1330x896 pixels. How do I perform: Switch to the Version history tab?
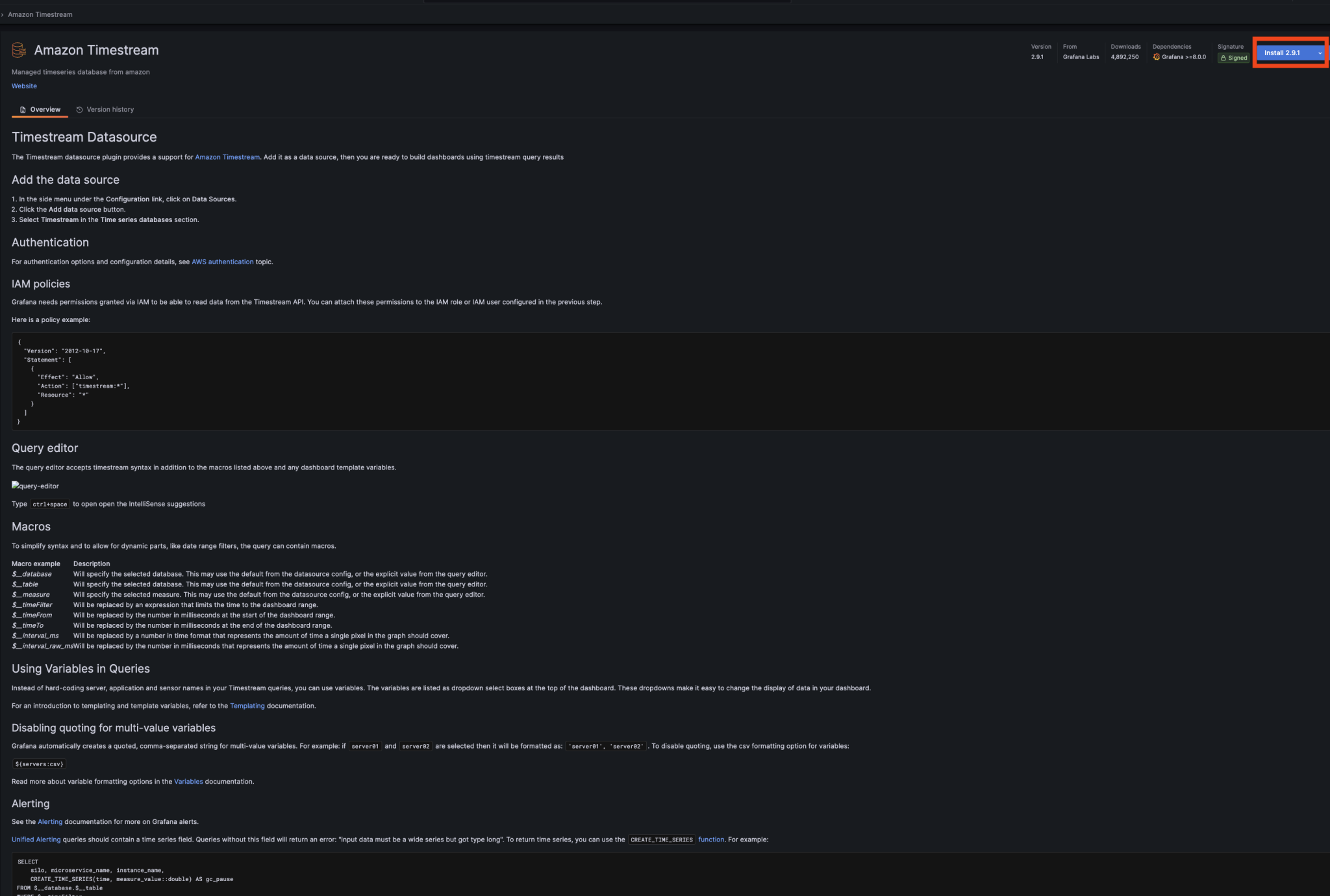[110, 109]
